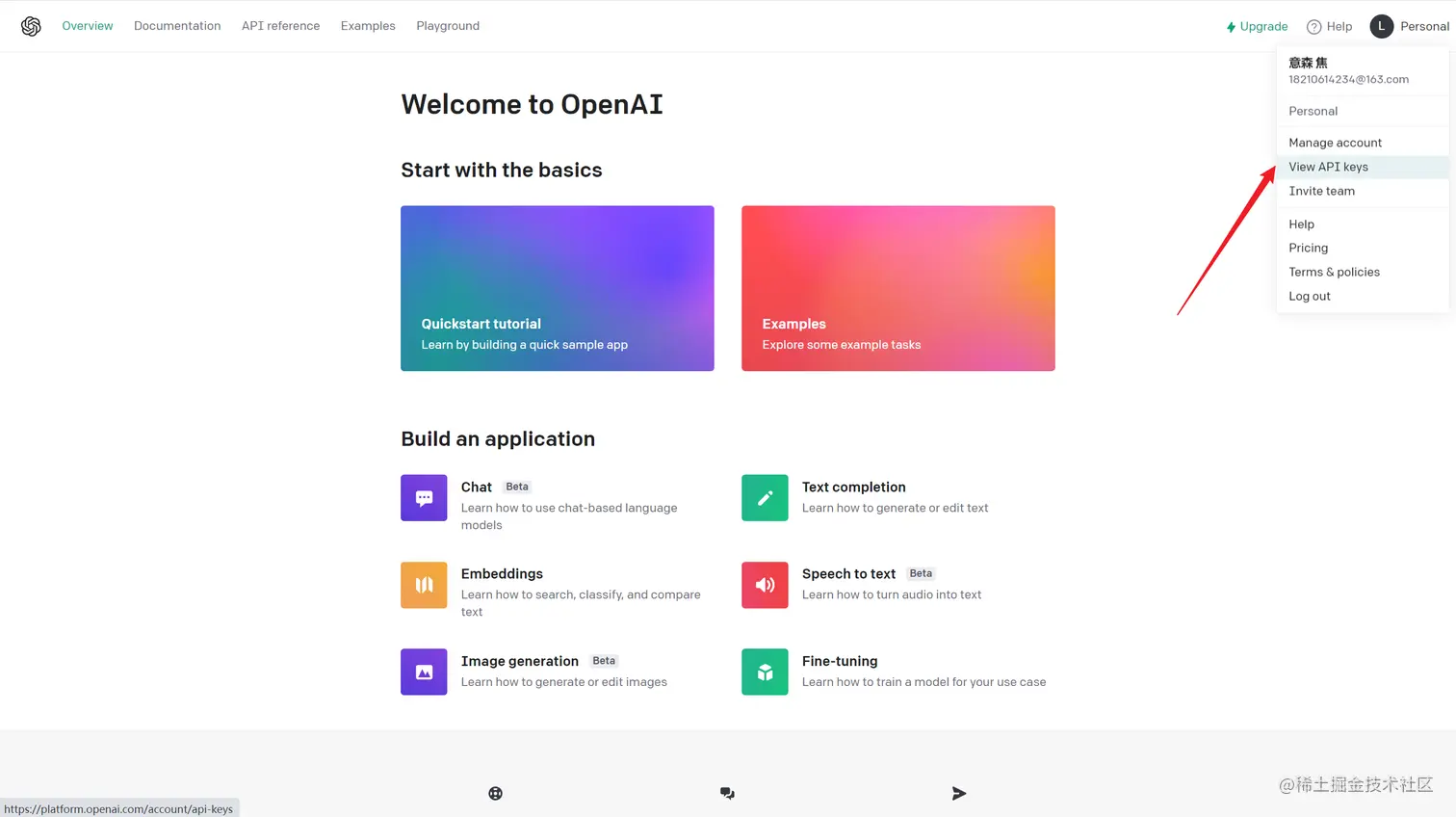Open the Fine-tuning cube icon
Image resolution: width=1456 pixels, height=817 pixels.
(x=765, y=672)
